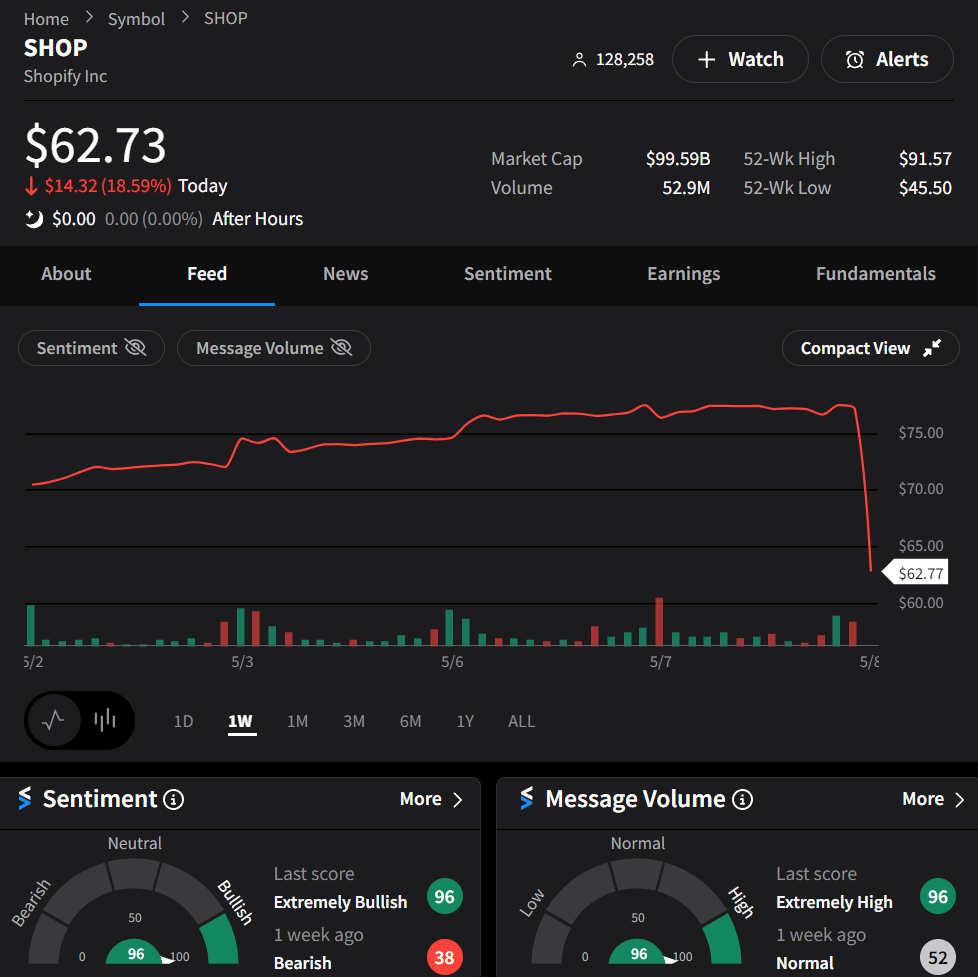
Task: Click the Stocktwits logo in the Message Volume card
Action: coord(527,799)
